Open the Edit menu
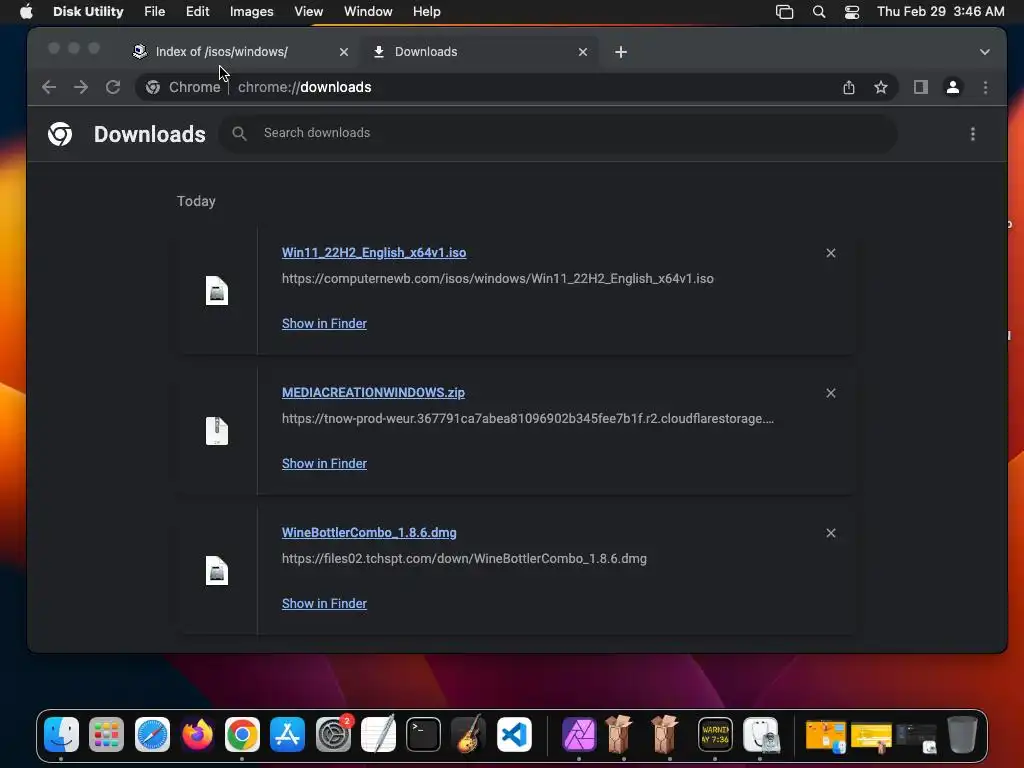Image resolution: width=1024 pixels, height=768 pixels. coord(197,12)
